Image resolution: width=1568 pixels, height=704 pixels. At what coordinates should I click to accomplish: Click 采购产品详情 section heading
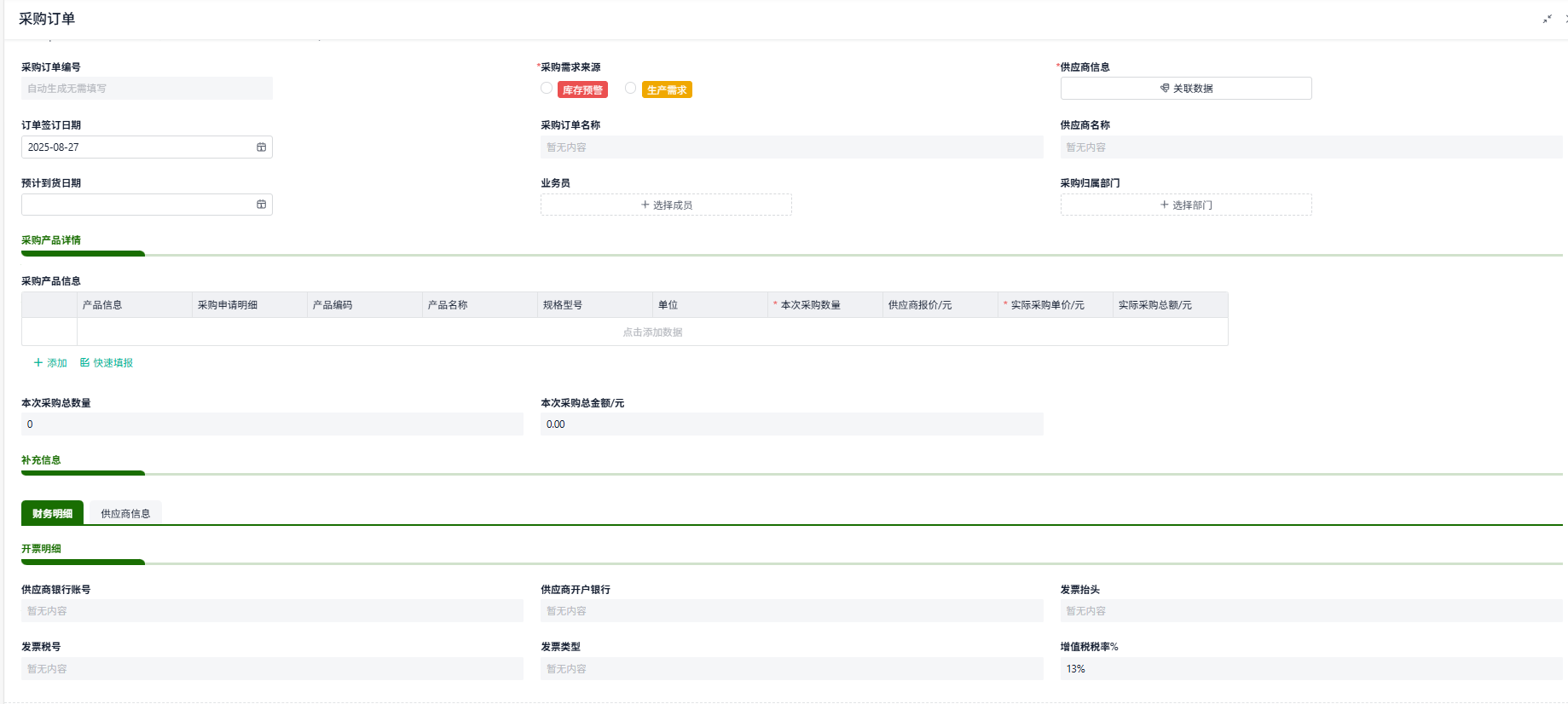pyautogui.click(x=51, y=240)
